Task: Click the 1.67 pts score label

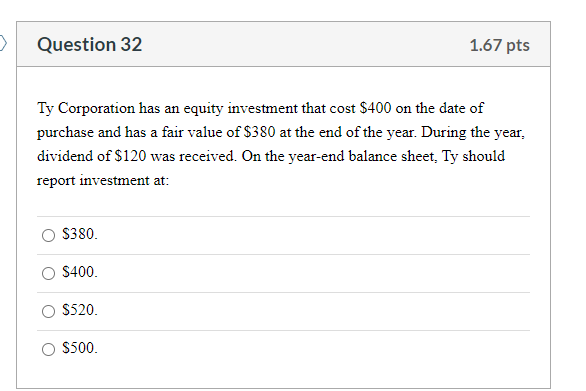Action: [x=499, y=45]
